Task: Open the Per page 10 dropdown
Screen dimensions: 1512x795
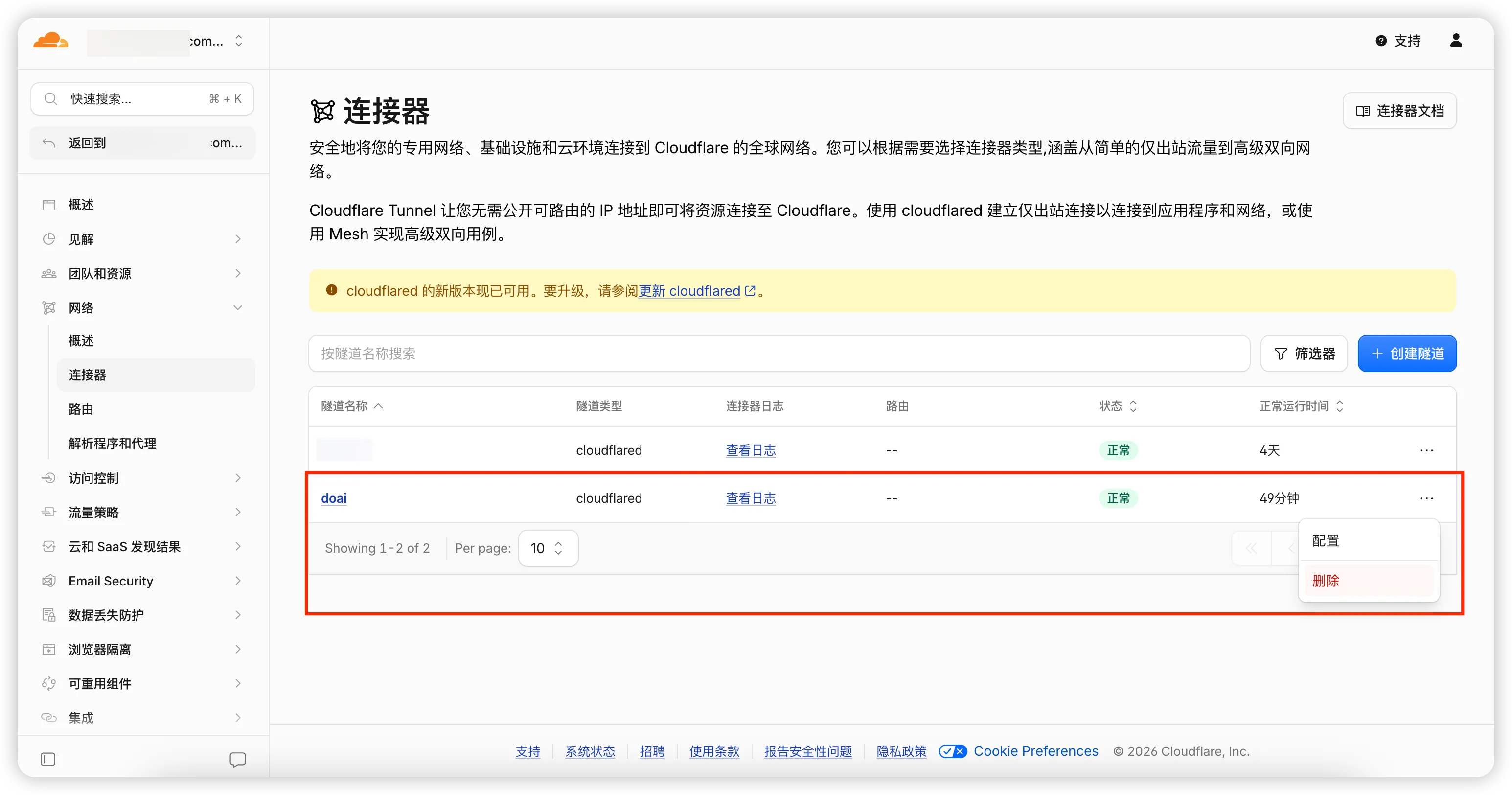Action: pos(548,548)
